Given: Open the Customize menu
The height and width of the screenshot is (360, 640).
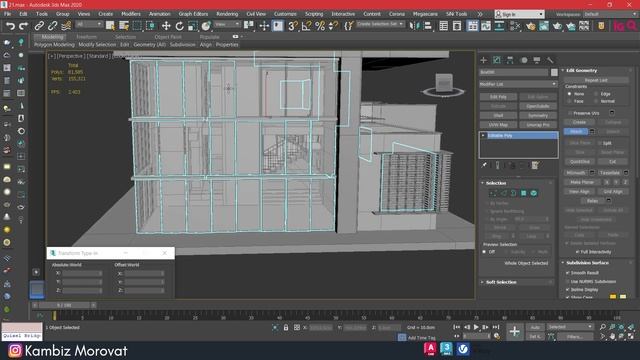Looking at the screenshot, I should [x=285, y=14].
